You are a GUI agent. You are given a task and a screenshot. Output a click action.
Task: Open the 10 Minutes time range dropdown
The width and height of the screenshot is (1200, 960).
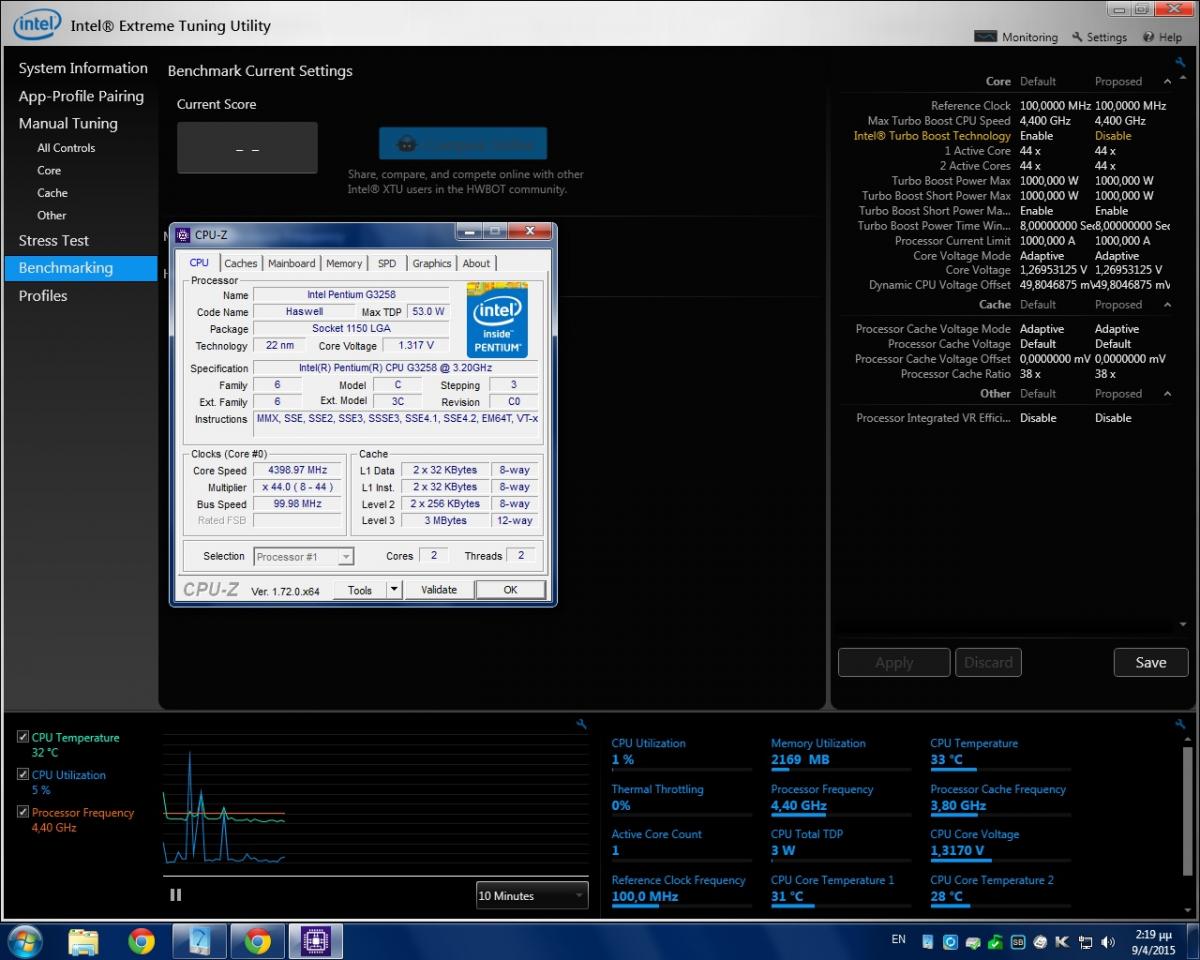pyautogui.click(x=532, y=895)
